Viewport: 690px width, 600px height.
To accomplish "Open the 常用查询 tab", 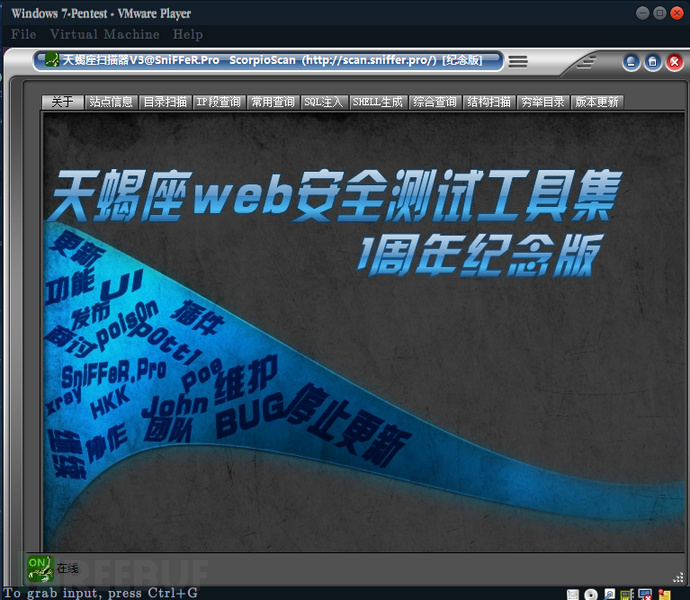I will (273, 102).
